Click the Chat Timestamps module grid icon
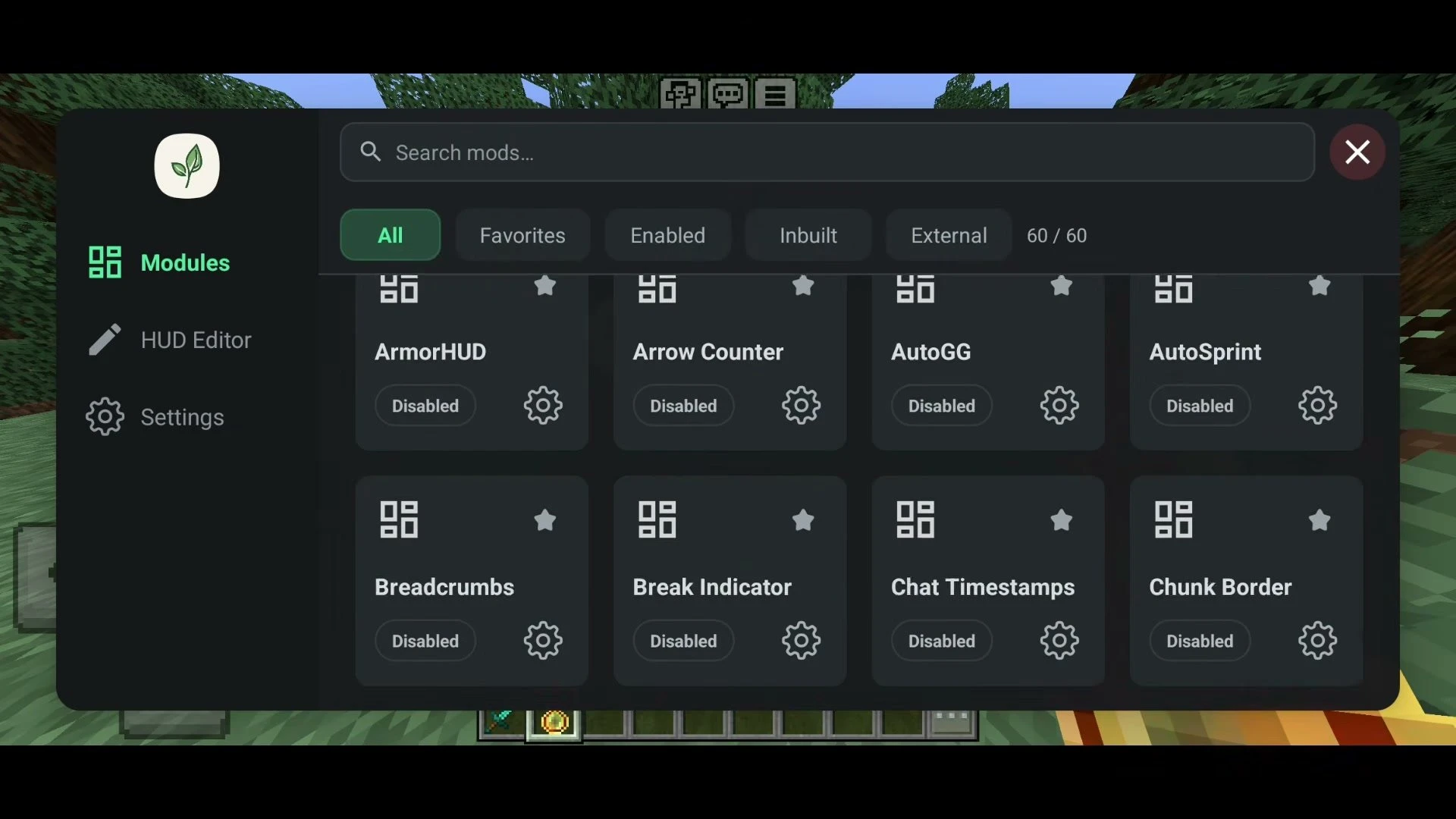Image resolution: width=1456 pixels, height=819 pixels. [915, 519]
